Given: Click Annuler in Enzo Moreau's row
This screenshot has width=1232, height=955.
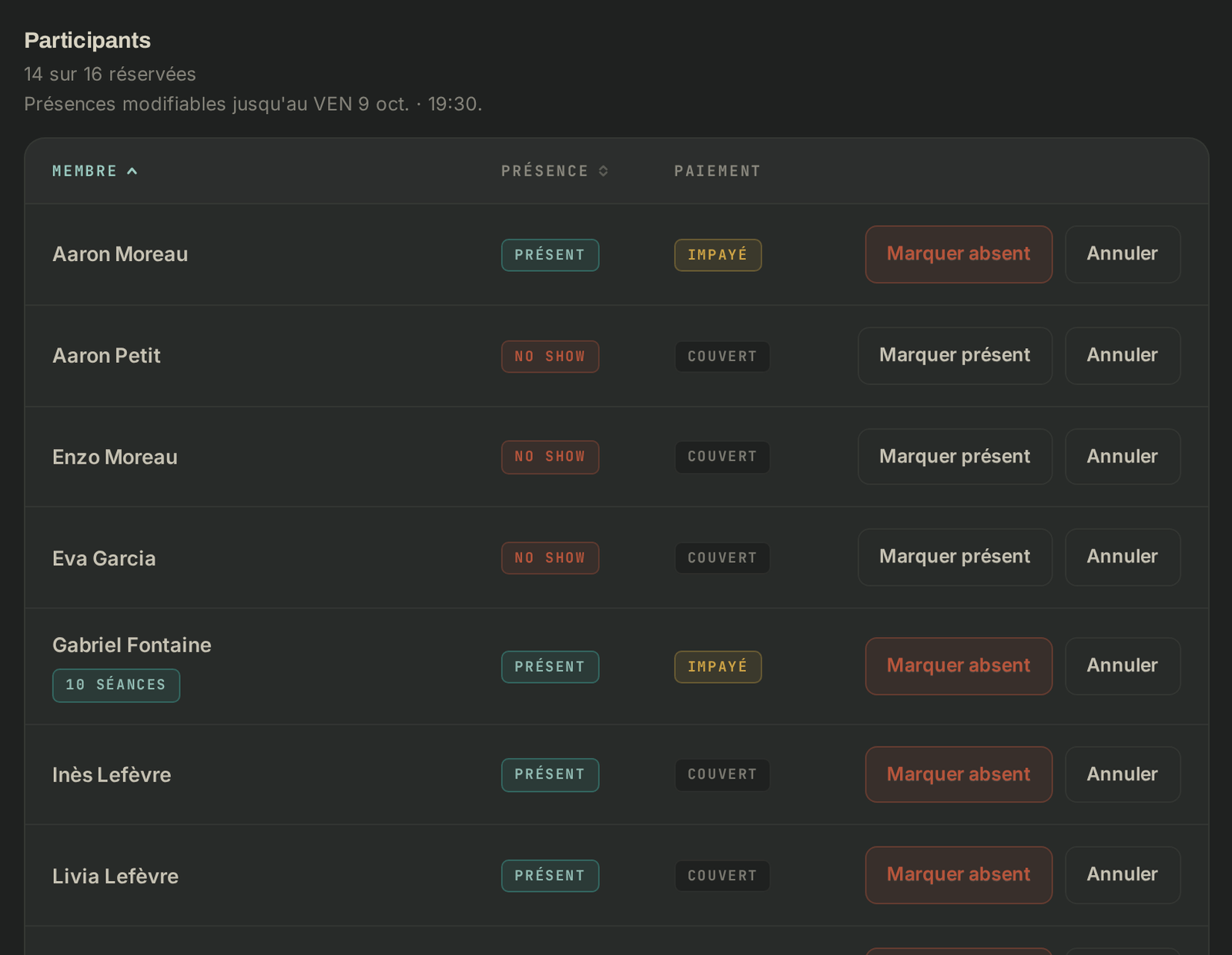Looking at the screenshot, I should [x=1123, y=457].
